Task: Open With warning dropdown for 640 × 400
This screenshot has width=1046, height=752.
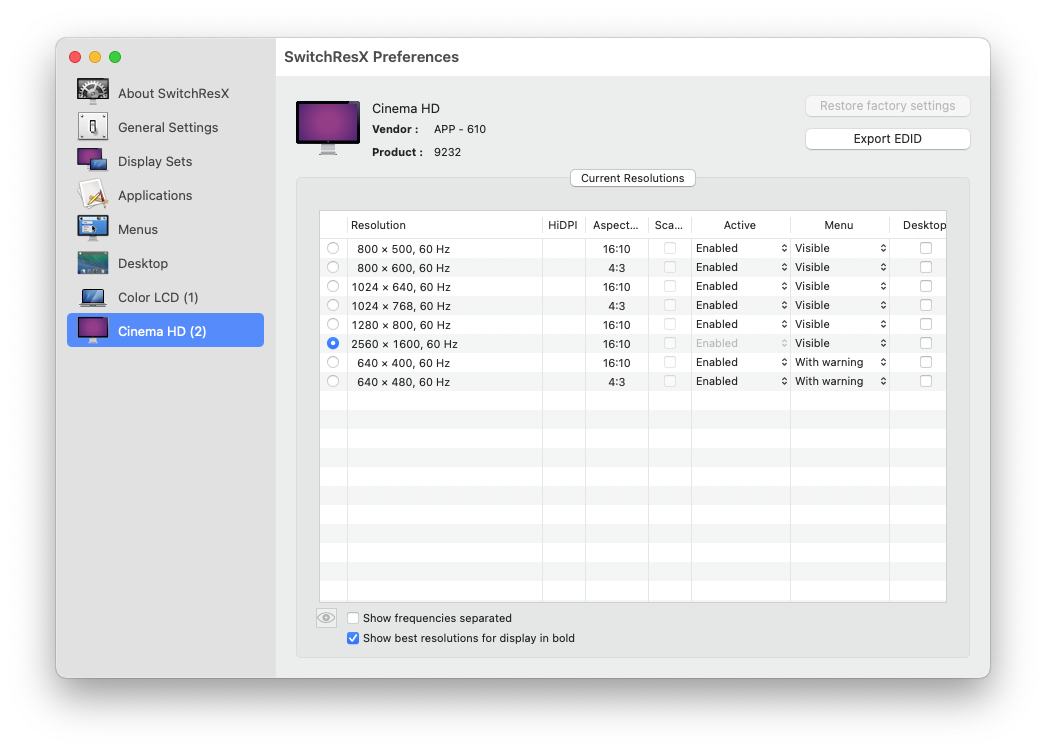Action: 840,362
